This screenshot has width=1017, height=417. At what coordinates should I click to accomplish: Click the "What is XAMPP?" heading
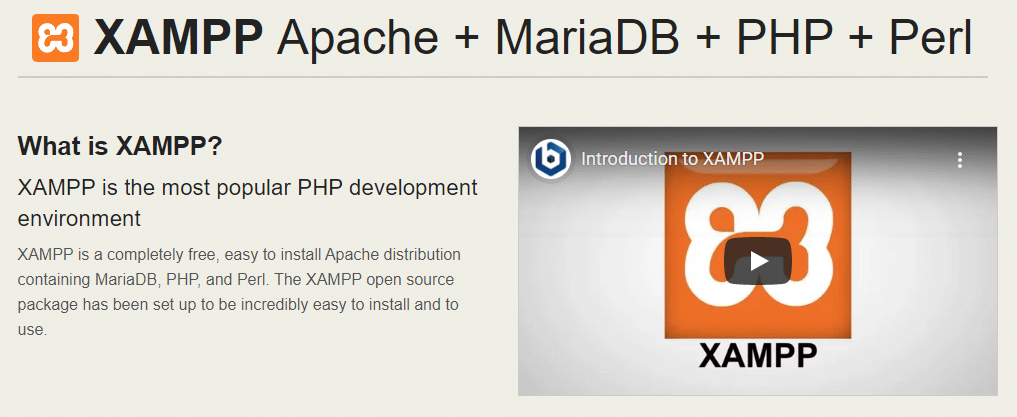pyautogui.click(x=120, y=146)
